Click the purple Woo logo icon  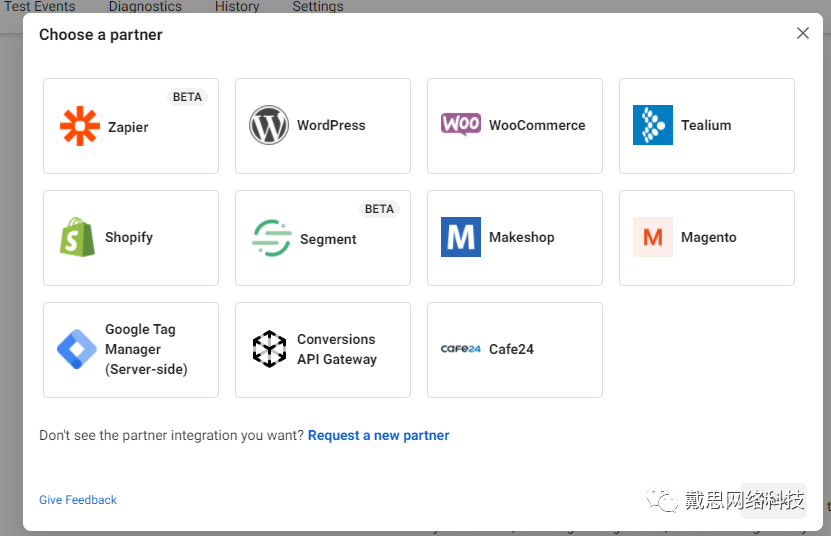(x=461, y=124)
